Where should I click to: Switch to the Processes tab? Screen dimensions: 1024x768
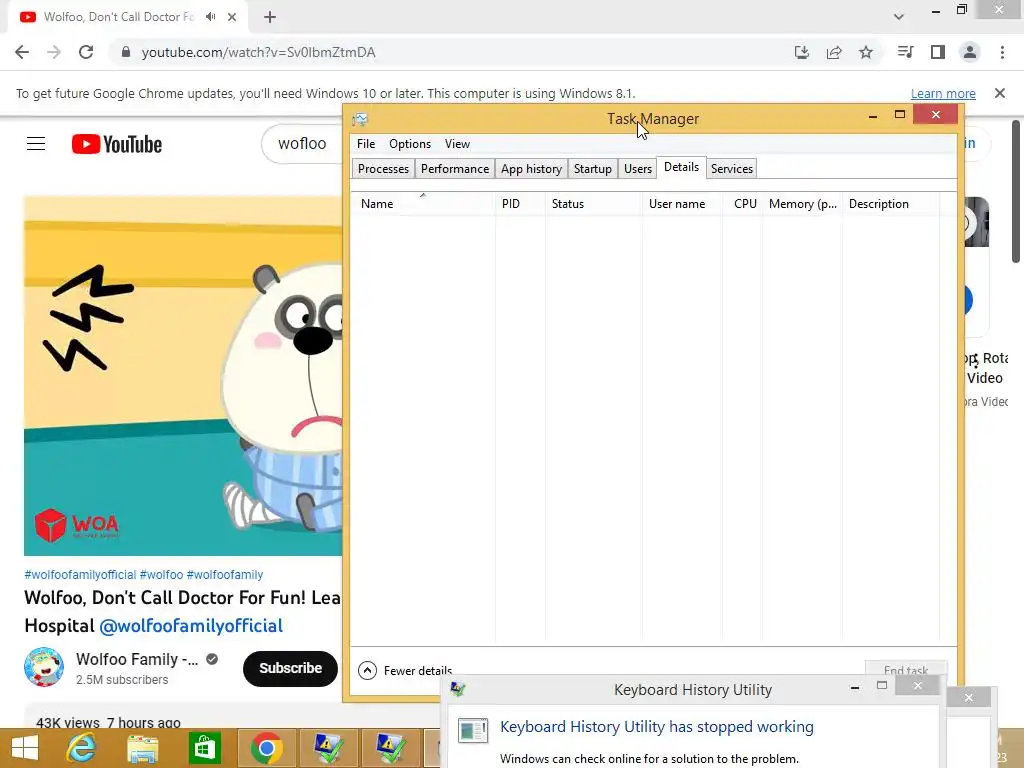[383, 169]
